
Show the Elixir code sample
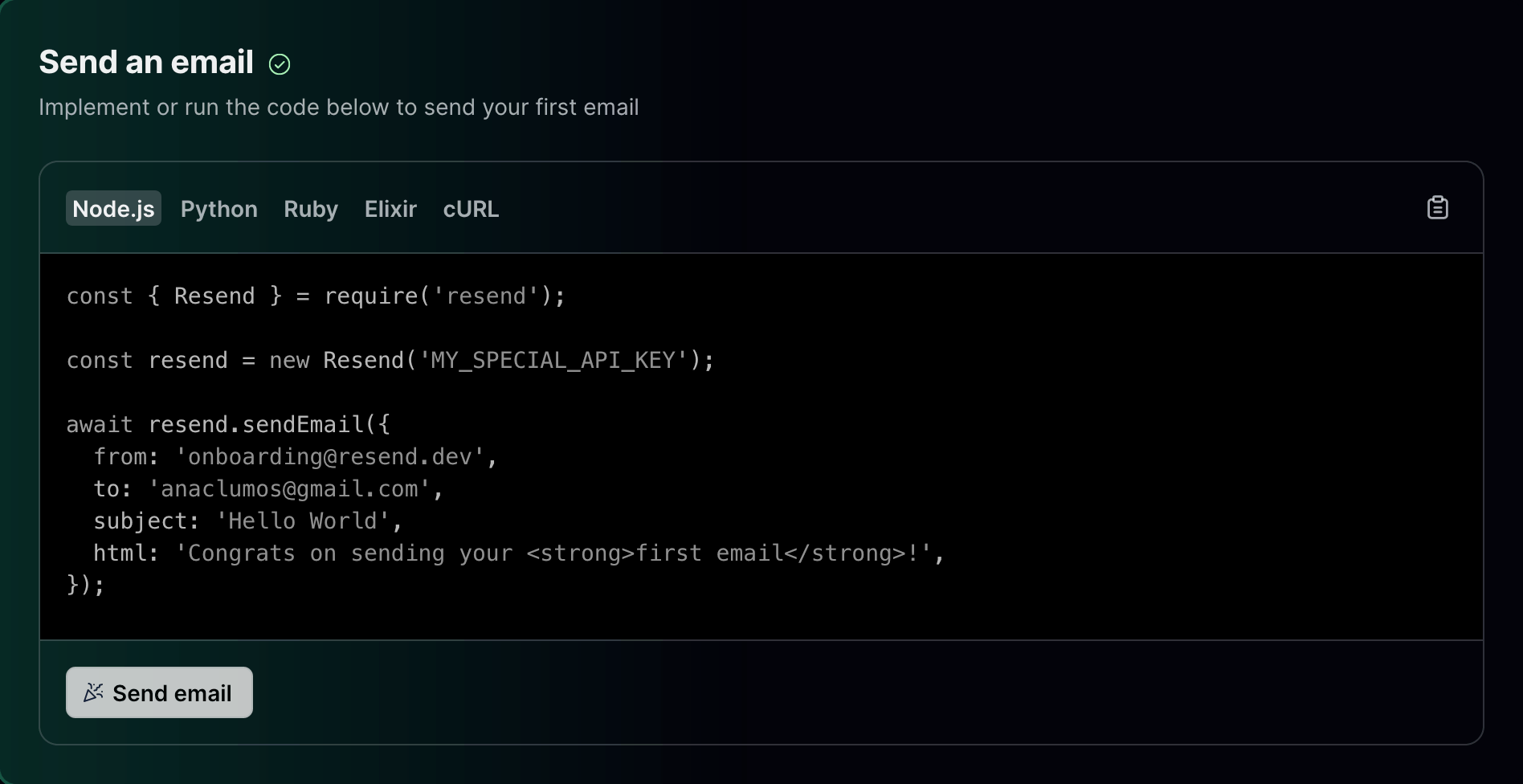tap(390, 209)
